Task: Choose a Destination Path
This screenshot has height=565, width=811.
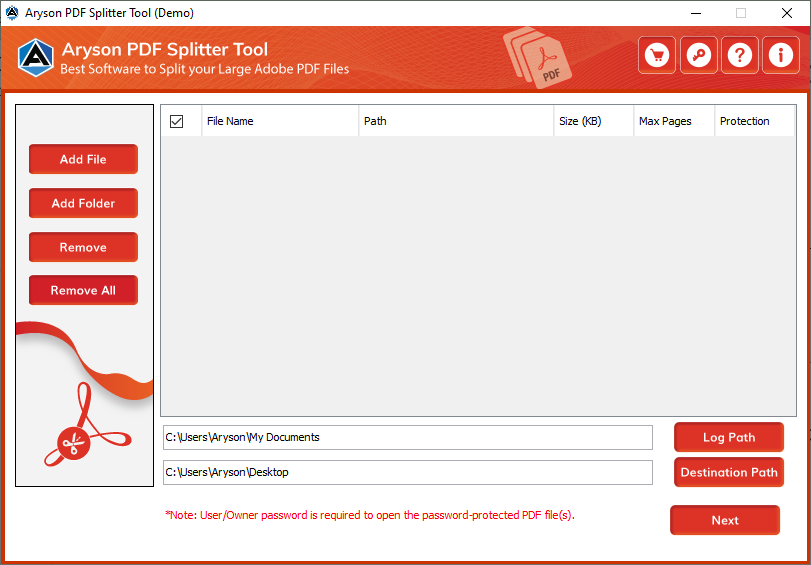Action: pyautogui.click(x=729, y=472)
